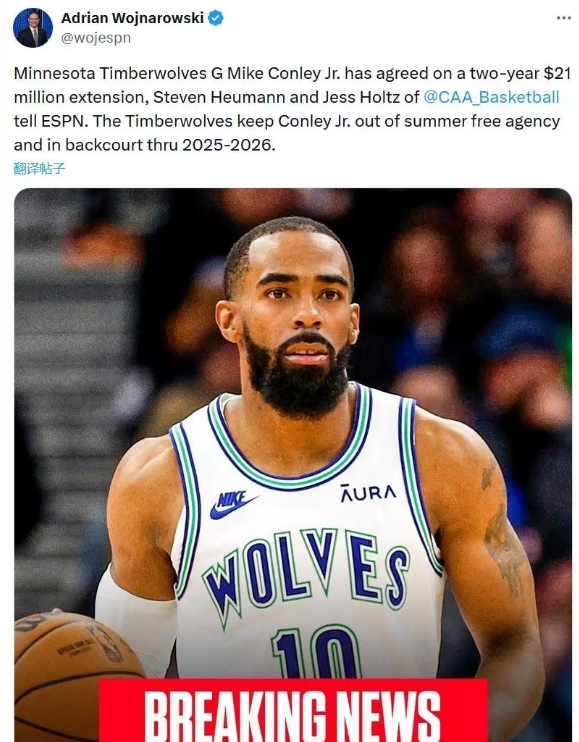The height and width of the screenshot is (742, 579).
Task: Click Adrian Wojnarowski's profile avatar
Action: point(33,27)
